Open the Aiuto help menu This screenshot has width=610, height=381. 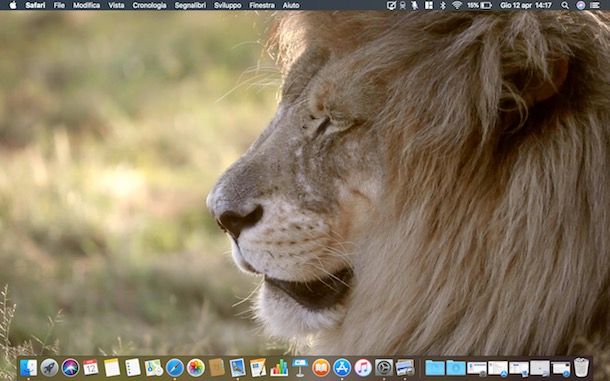click(291, 5)
